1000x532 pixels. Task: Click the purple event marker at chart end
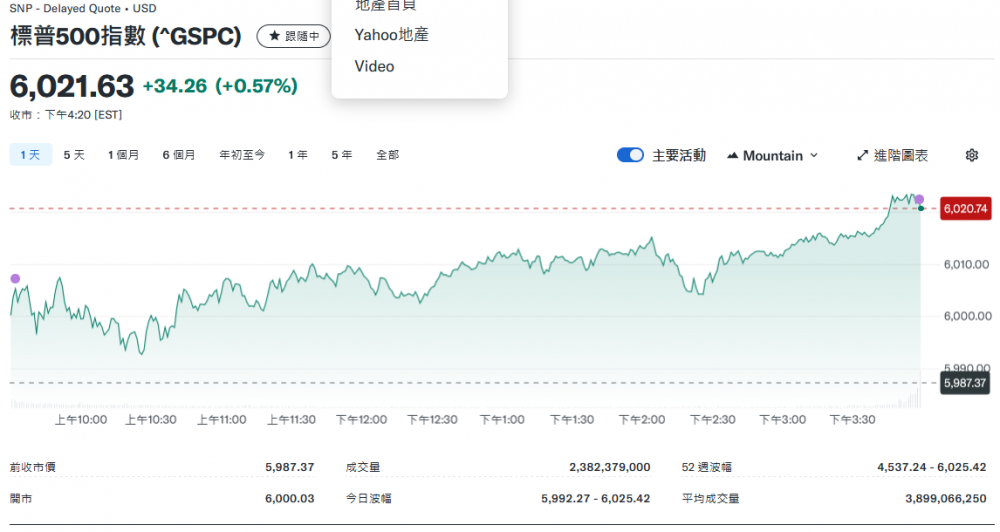tap(919, 199)
